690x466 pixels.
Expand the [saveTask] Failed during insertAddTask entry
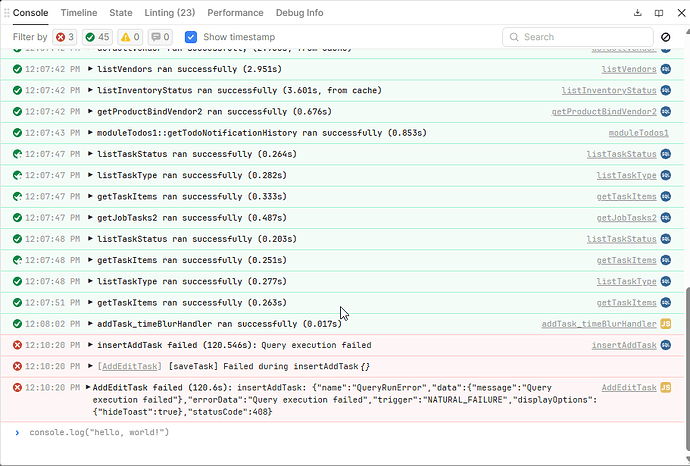click(x=90, y=366)
